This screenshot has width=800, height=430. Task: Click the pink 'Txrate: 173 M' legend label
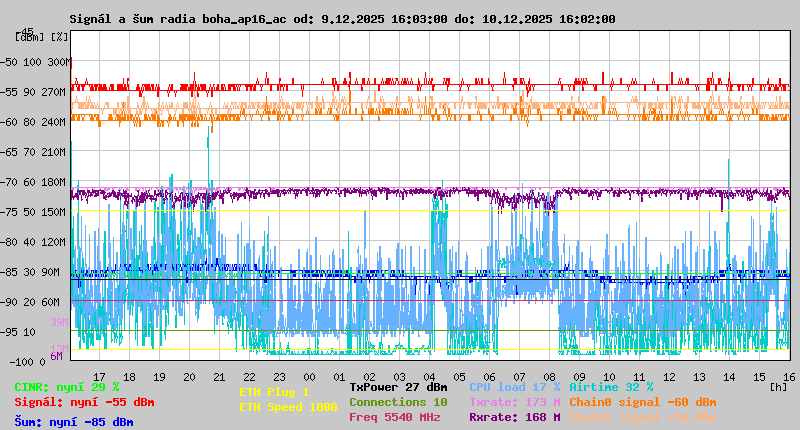click(x=515, y=402)
